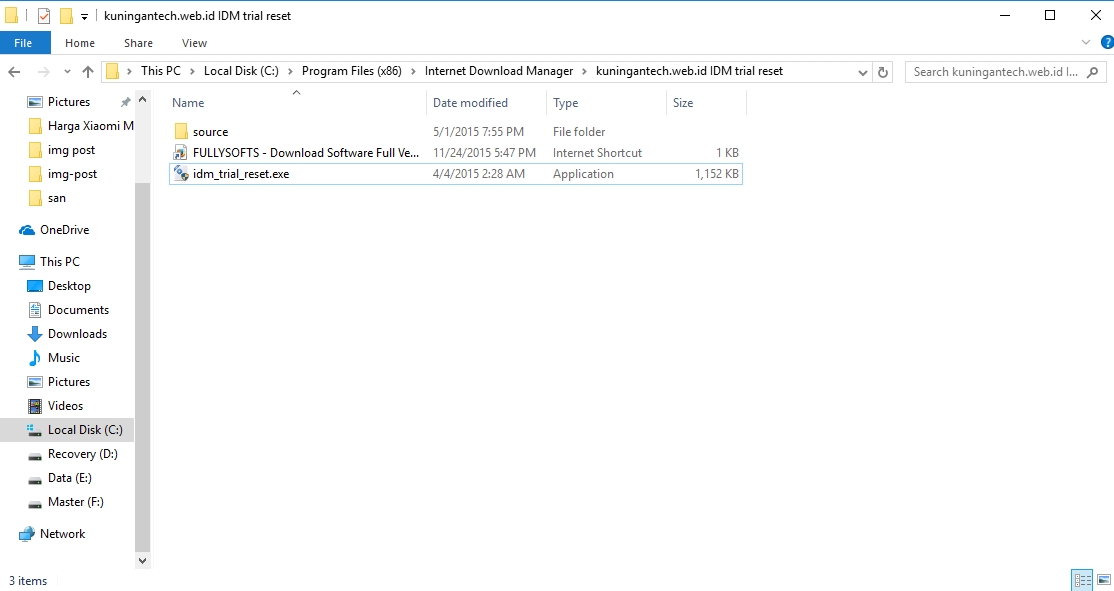Click the search magnifier icon
This screenshot has width=1114, height=591.
pos(1093,72)
